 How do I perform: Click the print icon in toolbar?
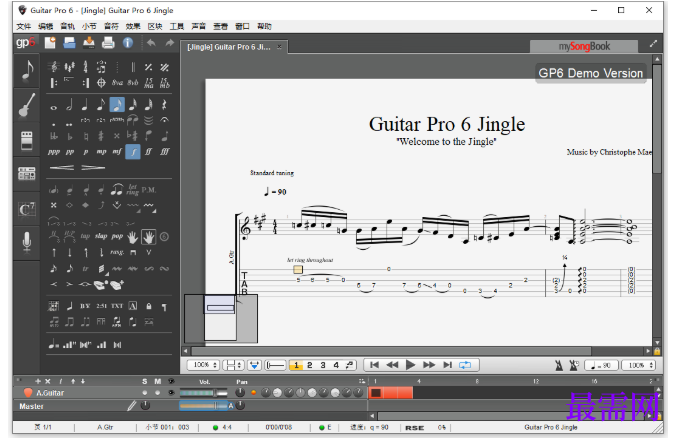[x=108, y=43]
